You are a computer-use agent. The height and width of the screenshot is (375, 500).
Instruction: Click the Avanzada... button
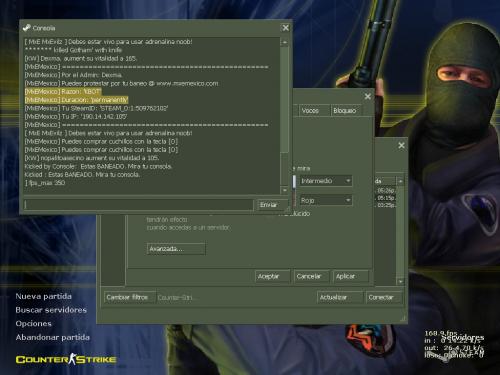(176, 249)
